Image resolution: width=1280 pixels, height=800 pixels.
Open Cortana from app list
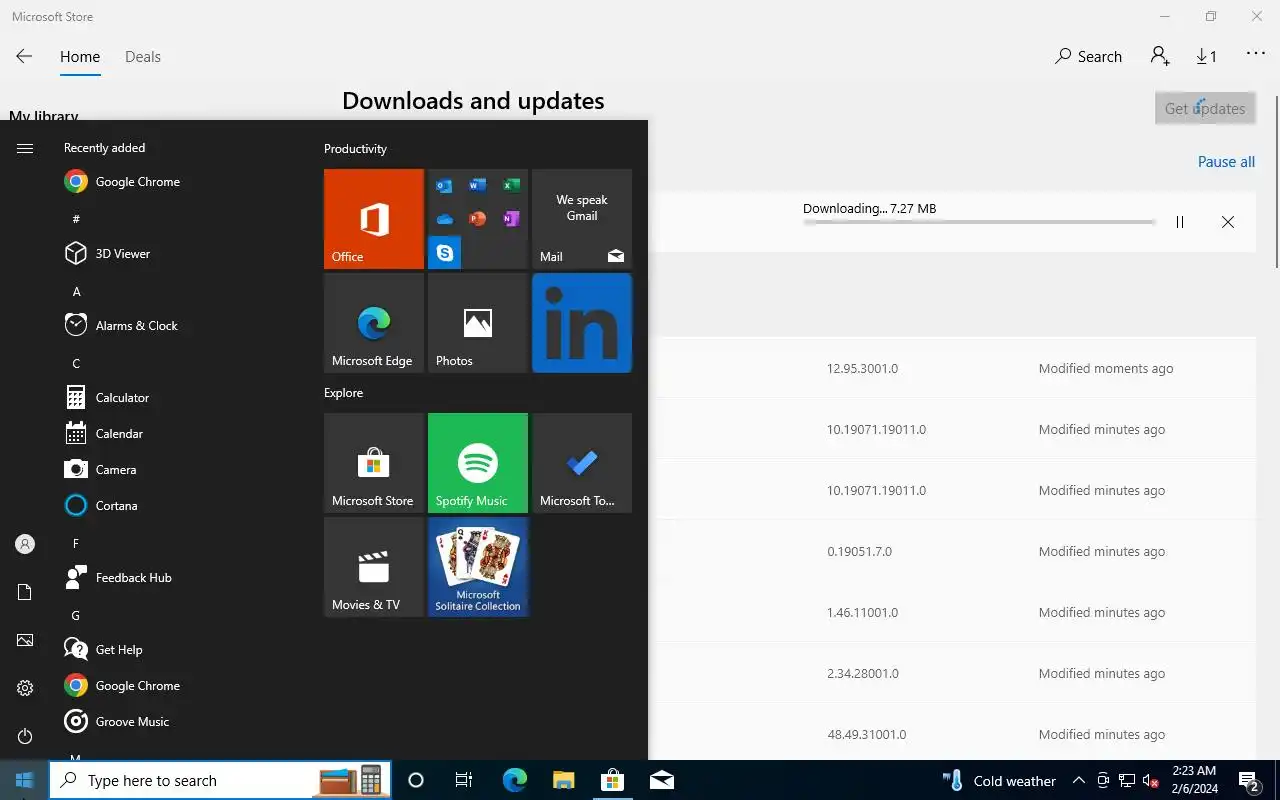click(160, 506)
